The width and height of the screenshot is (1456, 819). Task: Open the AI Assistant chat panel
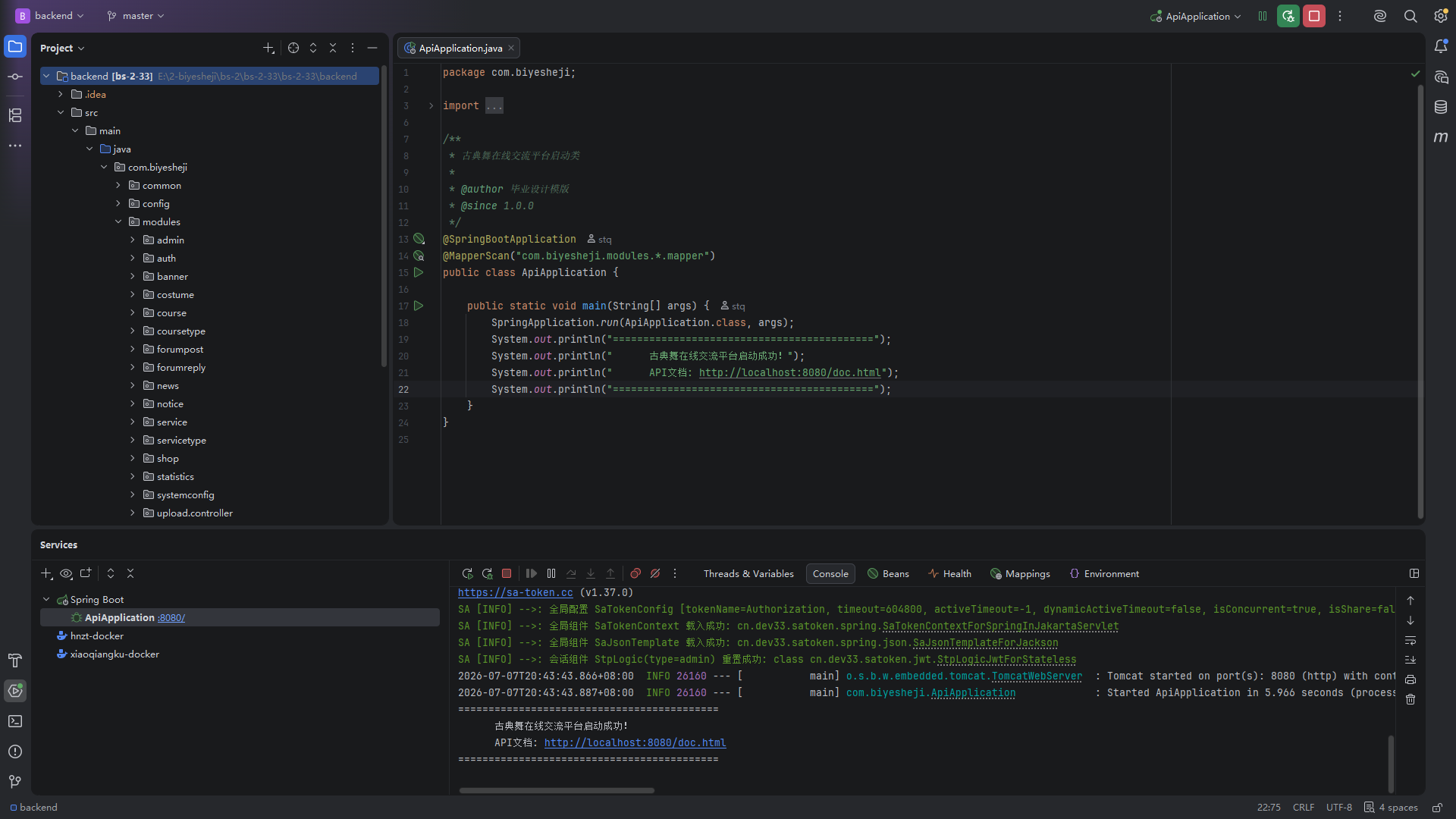pos(1441,77)
